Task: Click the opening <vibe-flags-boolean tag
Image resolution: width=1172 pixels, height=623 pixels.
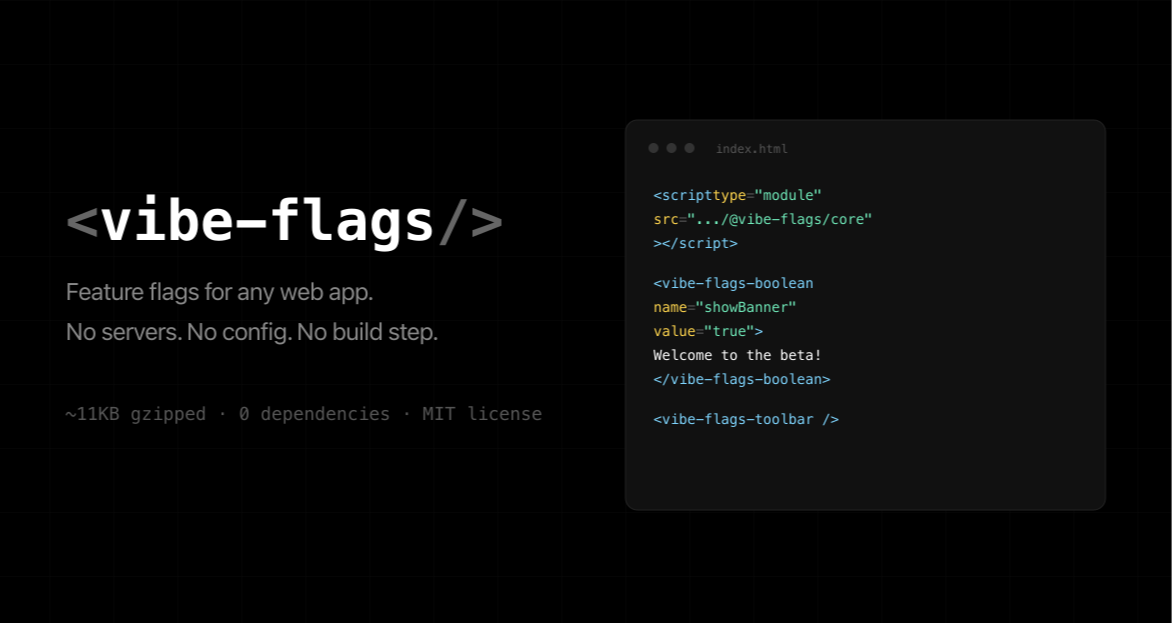Action: point(733,283)
